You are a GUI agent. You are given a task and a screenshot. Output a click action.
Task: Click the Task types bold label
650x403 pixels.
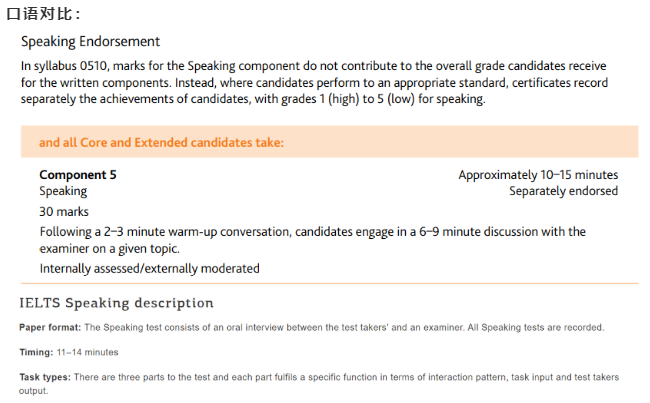[x=45, y=377]
